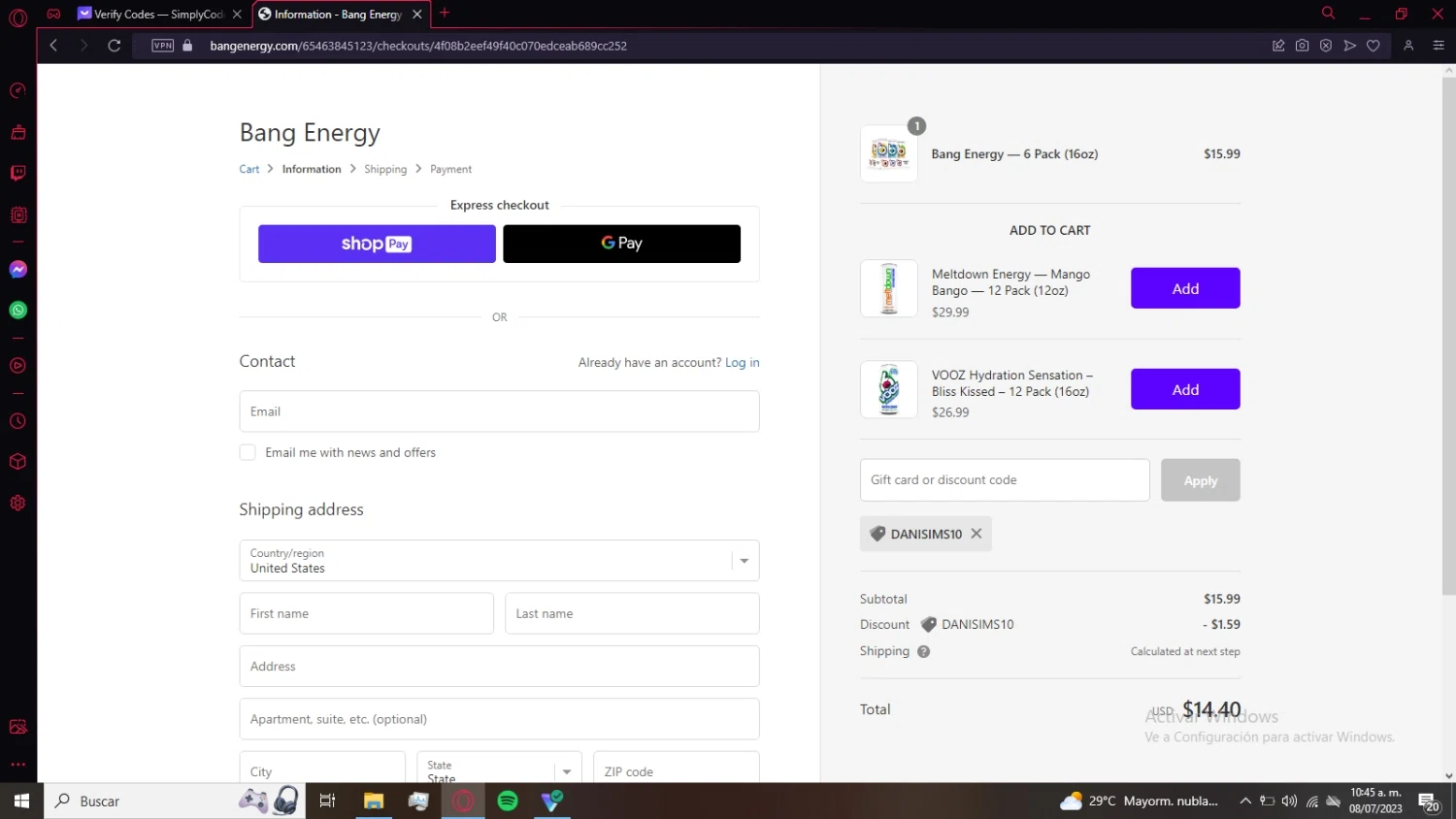Select Shipping breadcrumb step

click(x=385, y=169)
